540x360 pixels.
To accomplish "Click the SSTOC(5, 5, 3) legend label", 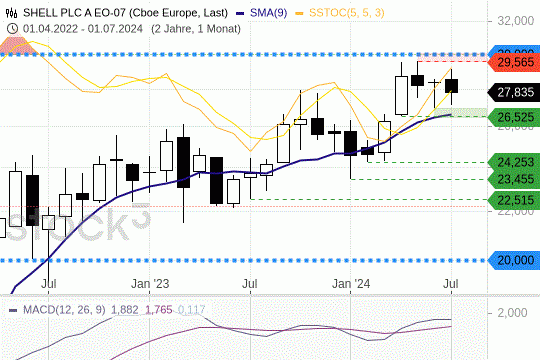I will tap(346, 13).
